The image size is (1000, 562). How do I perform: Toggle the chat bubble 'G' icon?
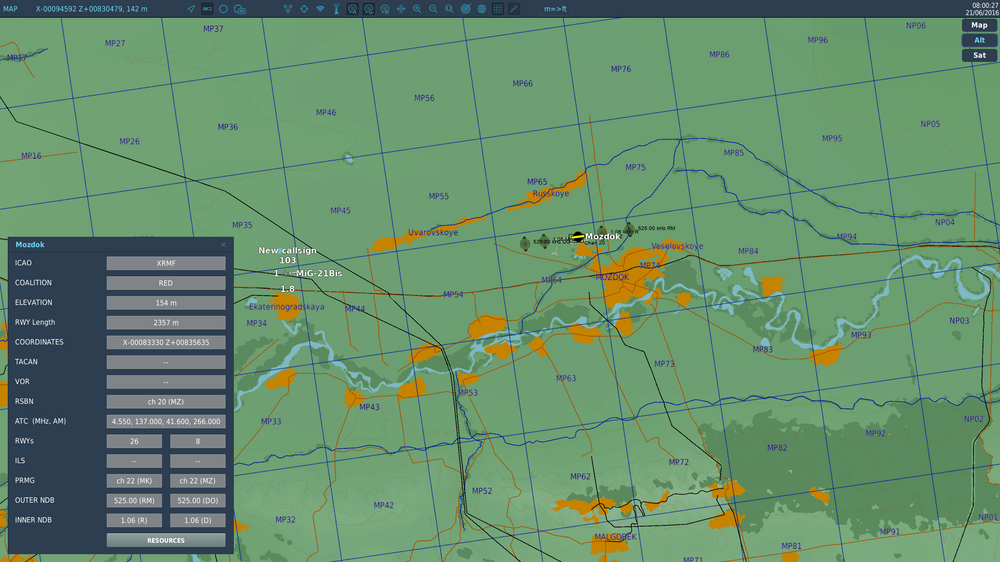369,9
